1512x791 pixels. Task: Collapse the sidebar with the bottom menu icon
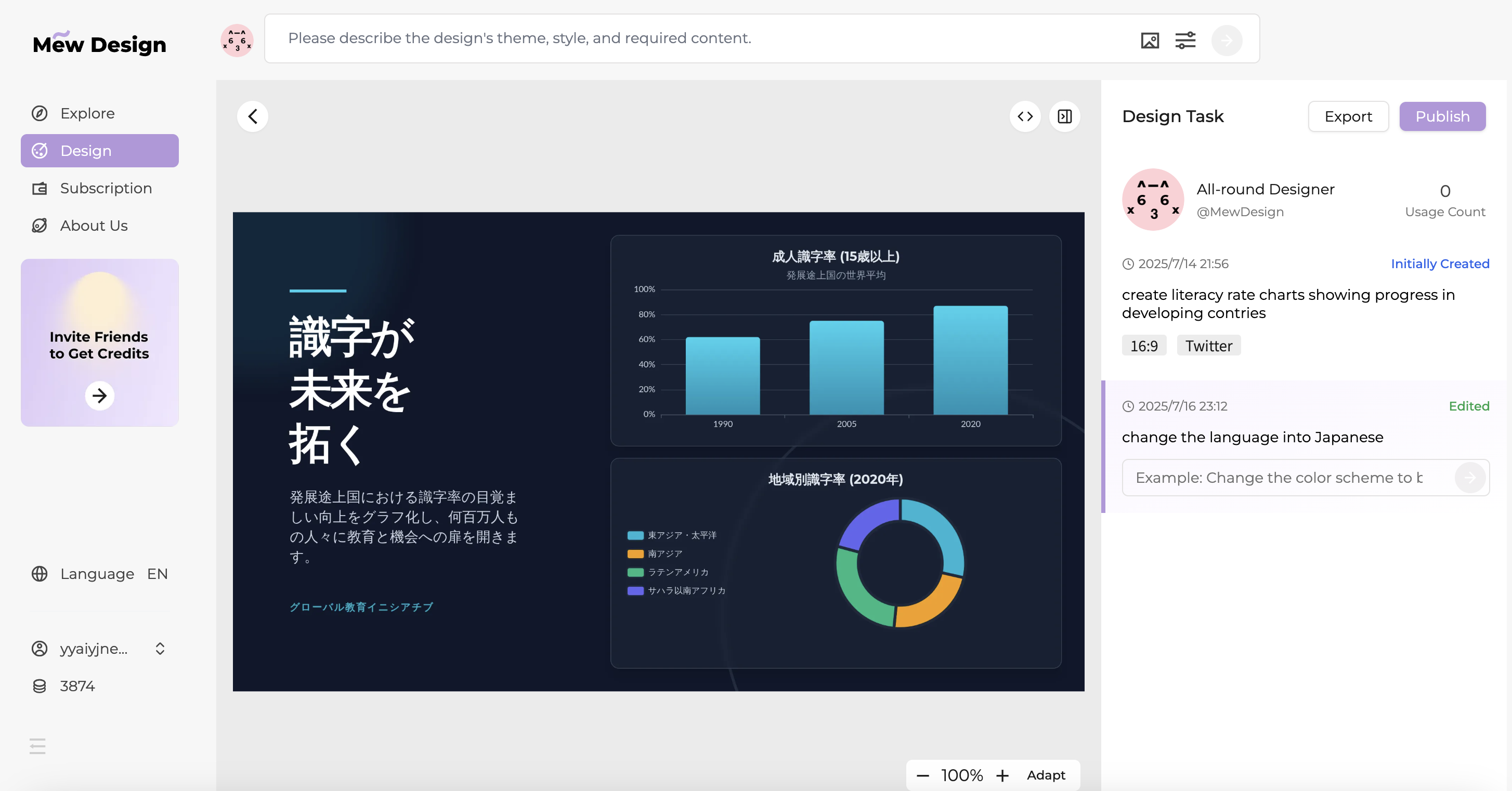[37, 746]
